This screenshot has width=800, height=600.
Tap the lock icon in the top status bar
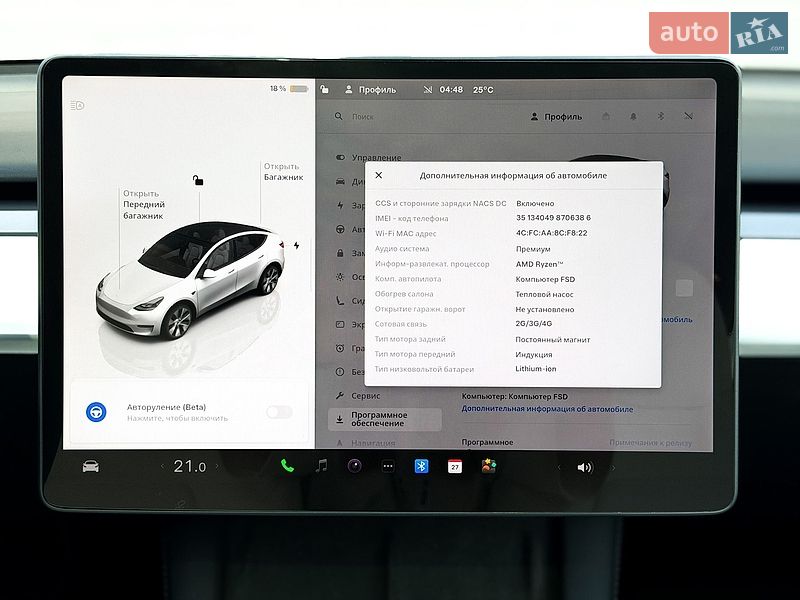tap(324, 89)
